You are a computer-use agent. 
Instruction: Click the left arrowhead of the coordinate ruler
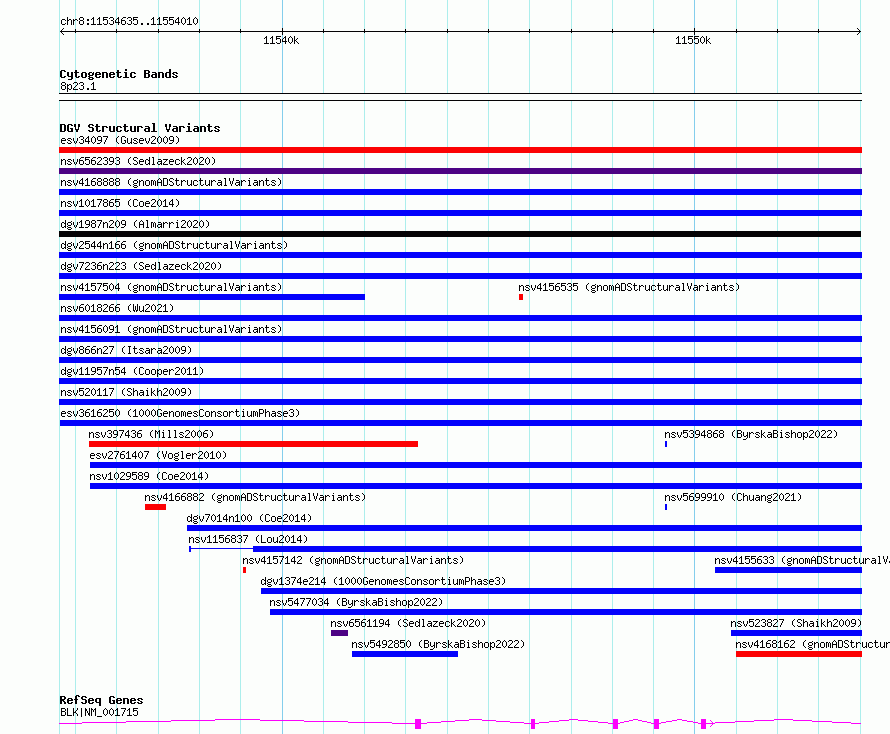coord(62,31)
